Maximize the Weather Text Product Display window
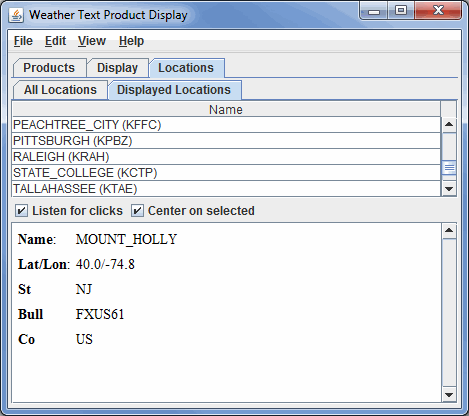This screenshot has width=469, height=416. click(401, 11)
